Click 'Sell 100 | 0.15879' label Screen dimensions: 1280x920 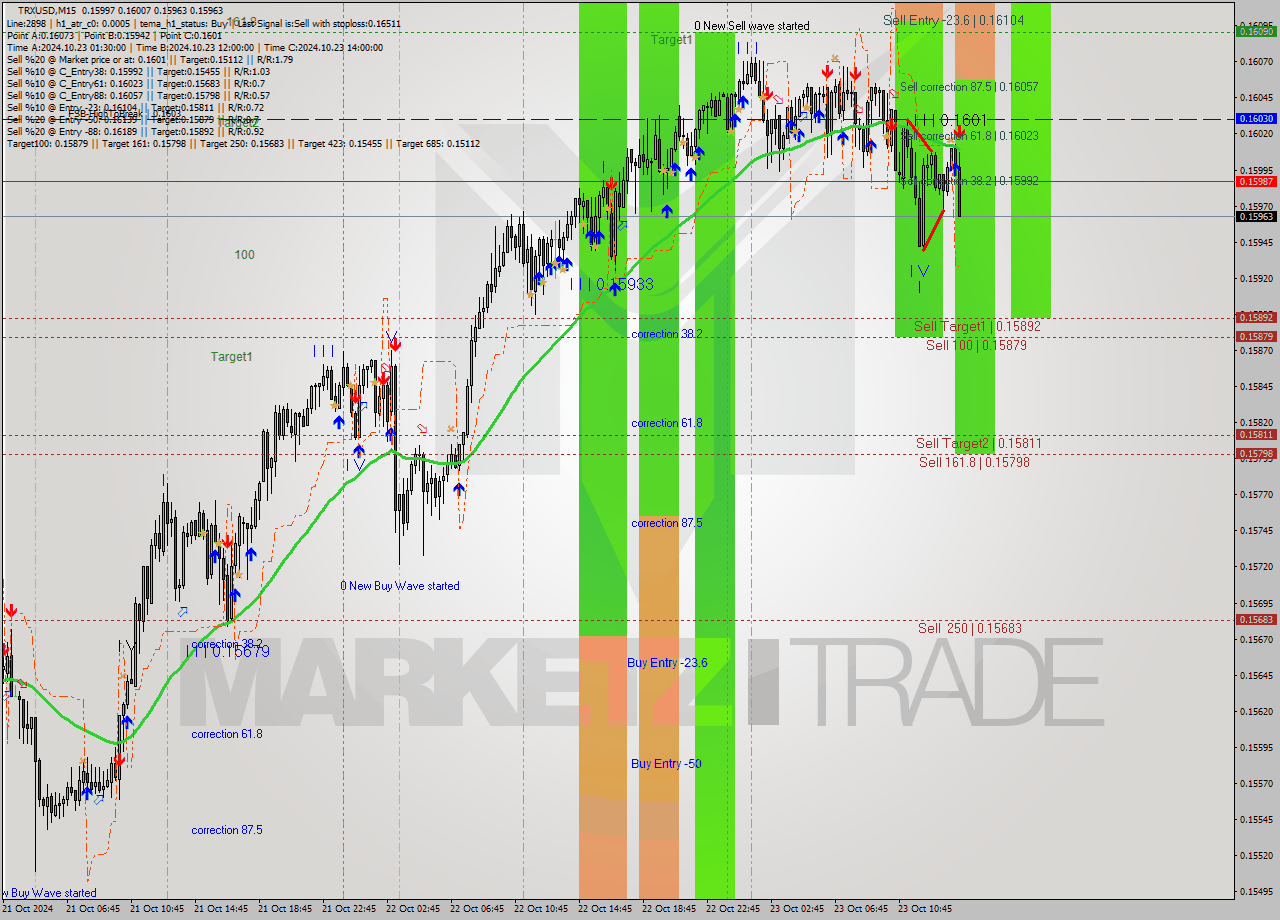point(976,345)
